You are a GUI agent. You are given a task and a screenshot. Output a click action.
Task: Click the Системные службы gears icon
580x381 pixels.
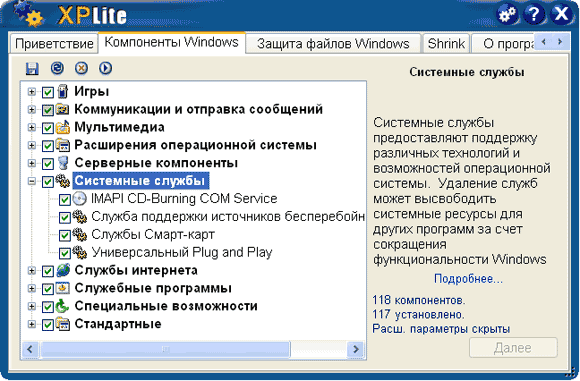pos(63,181)
